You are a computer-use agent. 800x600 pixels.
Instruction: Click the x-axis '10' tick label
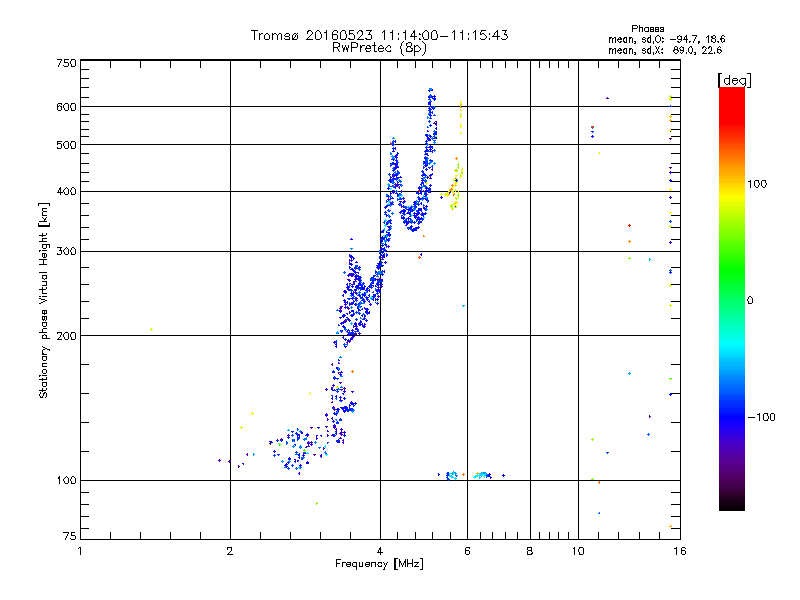point(578,551)
